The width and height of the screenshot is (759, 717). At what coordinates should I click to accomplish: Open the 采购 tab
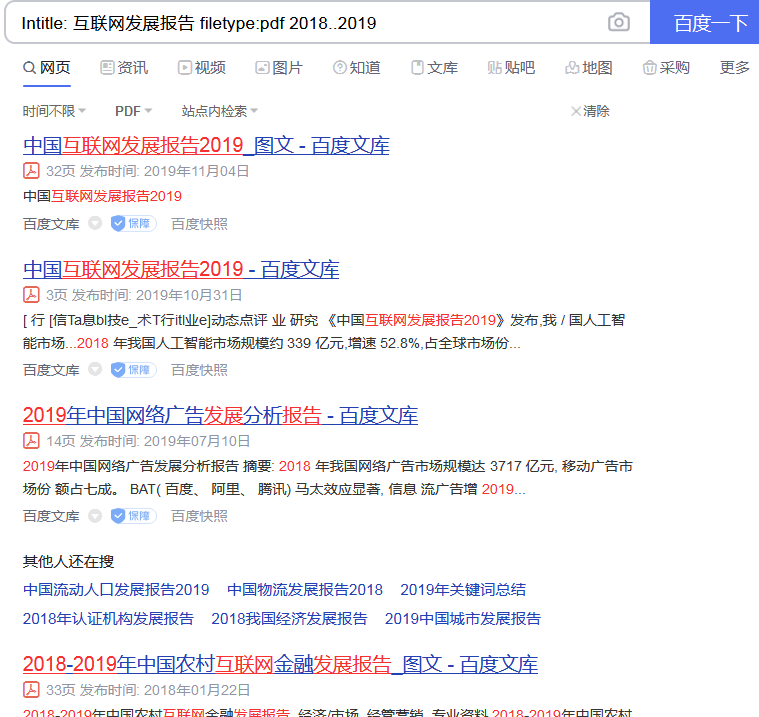pyautogui.click(x=666, y=68)
